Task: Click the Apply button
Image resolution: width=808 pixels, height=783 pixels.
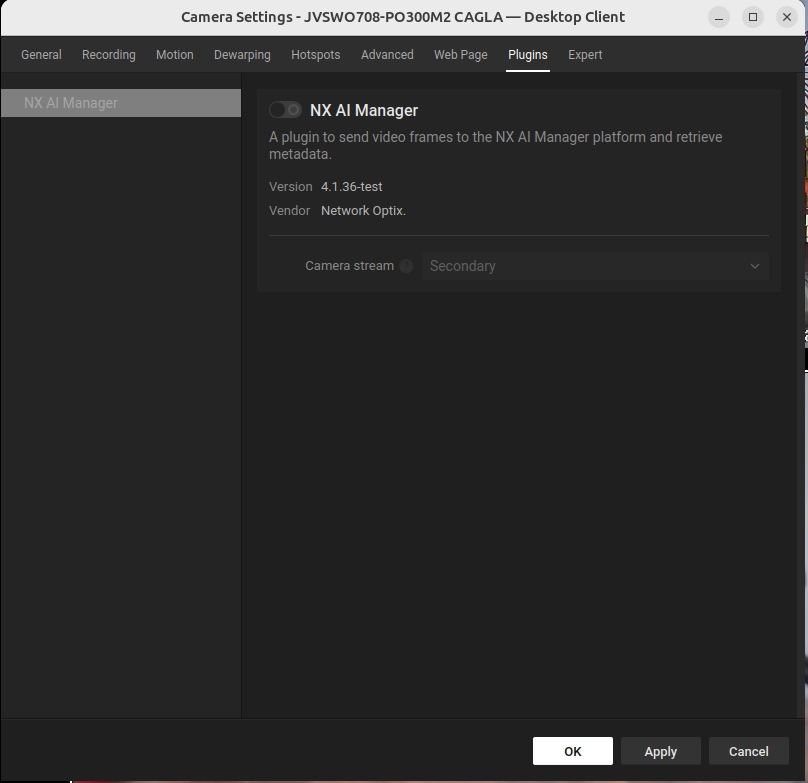Action: (x=660, y=751)
